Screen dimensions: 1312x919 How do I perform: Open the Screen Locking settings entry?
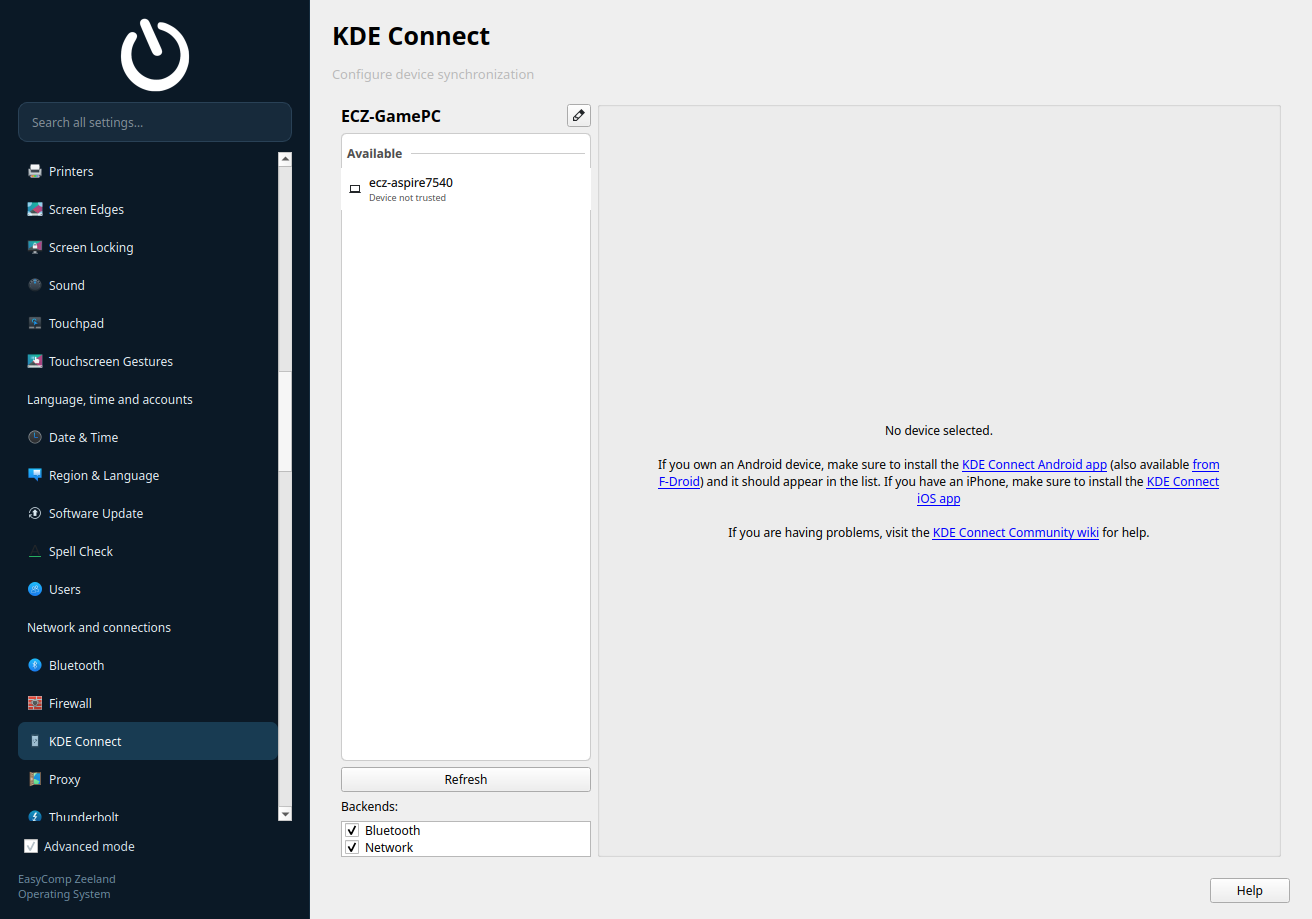pyautogui.click(x=148, y=247)
